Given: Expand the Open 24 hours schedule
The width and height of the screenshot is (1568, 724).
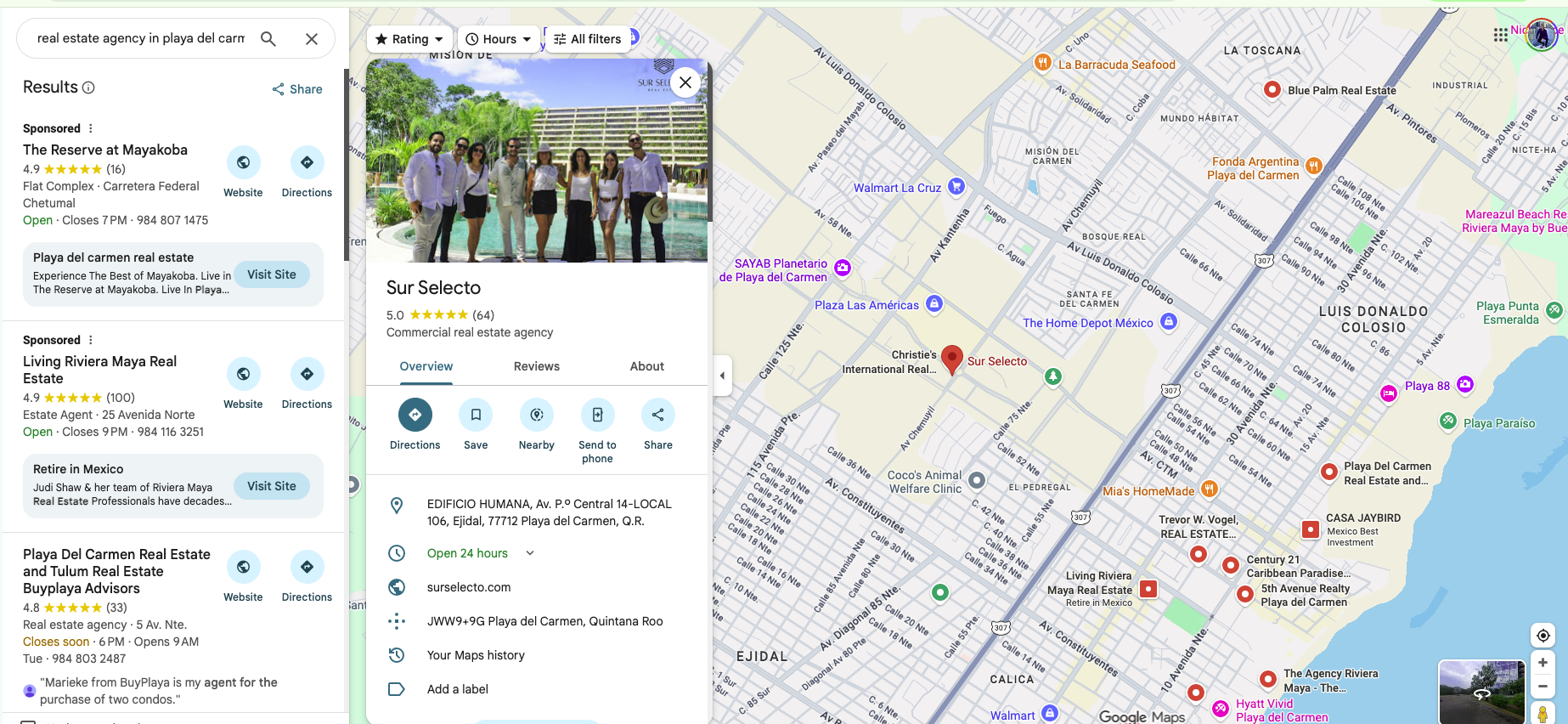Looking at the screenshot, I should [530, 553].
